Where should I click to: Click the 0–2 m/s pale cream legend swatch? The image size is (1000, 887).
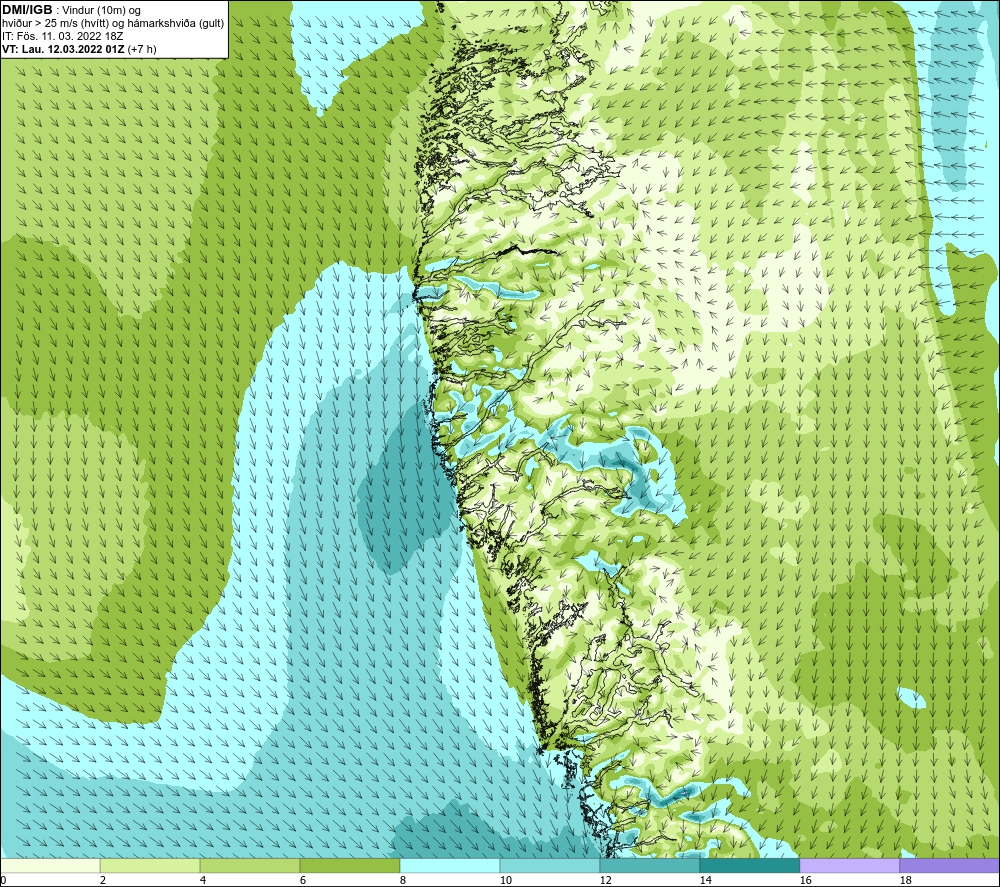[50, 865]
